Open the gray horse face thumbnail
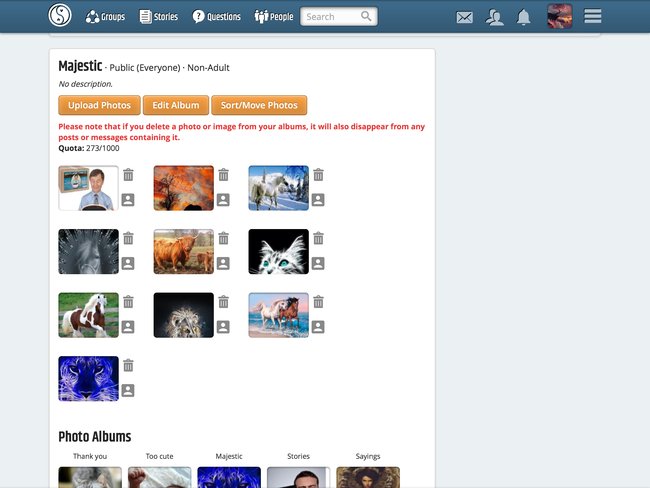The height and width of the screenshot is (488, 650). click(x=88, y=252)
